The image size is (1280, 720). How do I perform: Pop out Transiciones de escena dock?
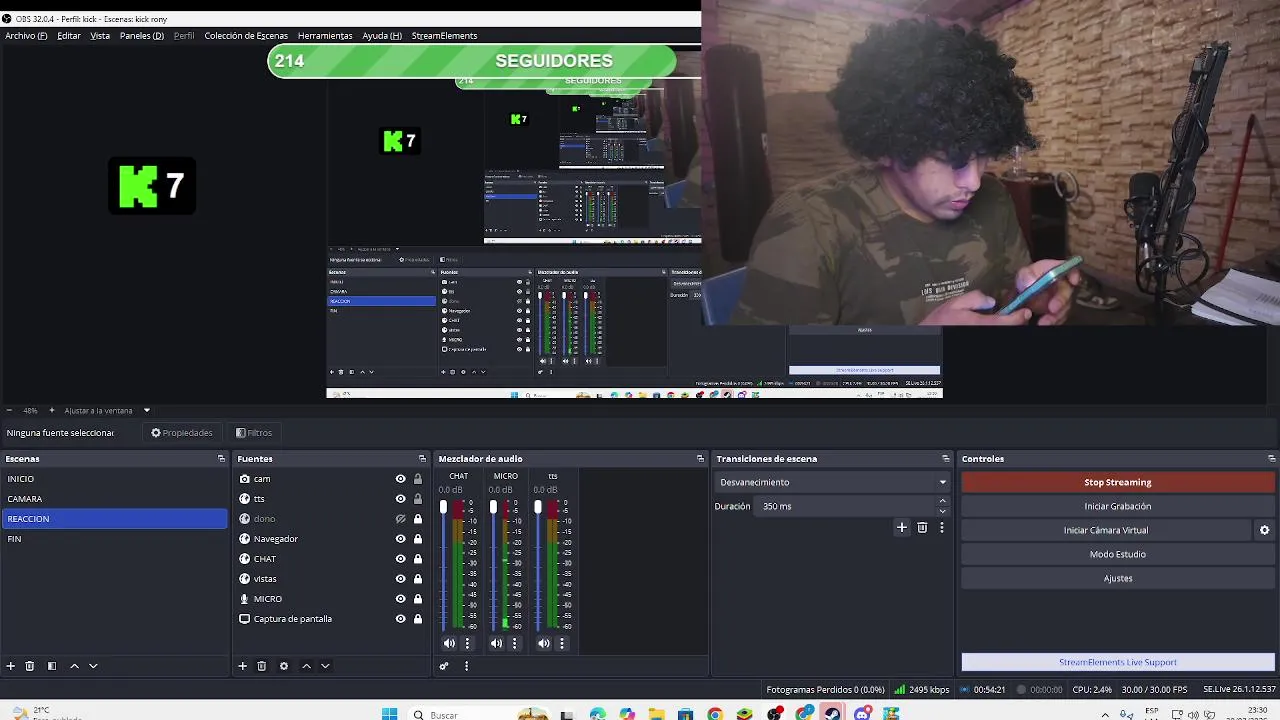point(945,459)
